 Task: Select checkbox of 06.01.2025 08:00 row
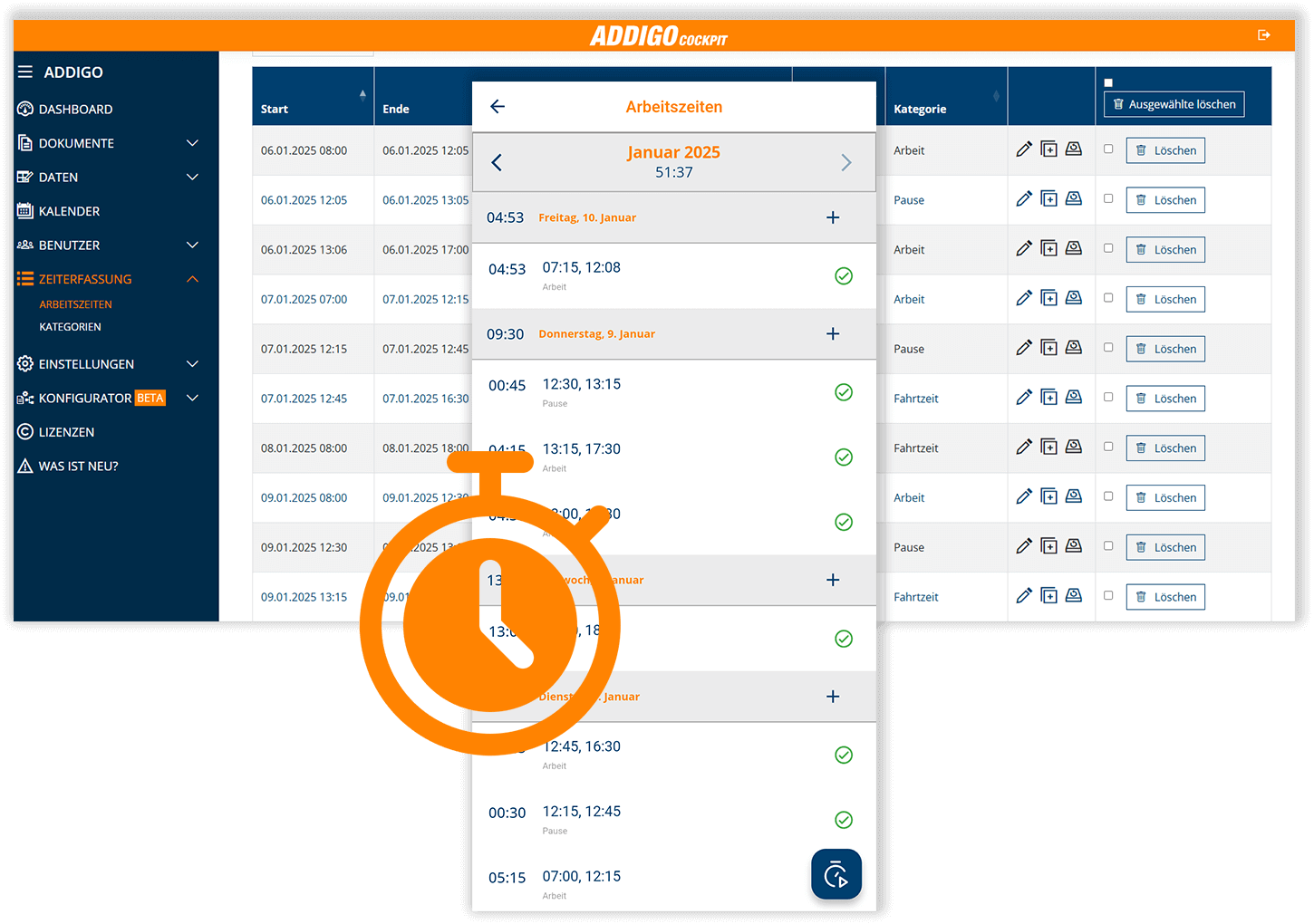click(x=1108, y=149)
